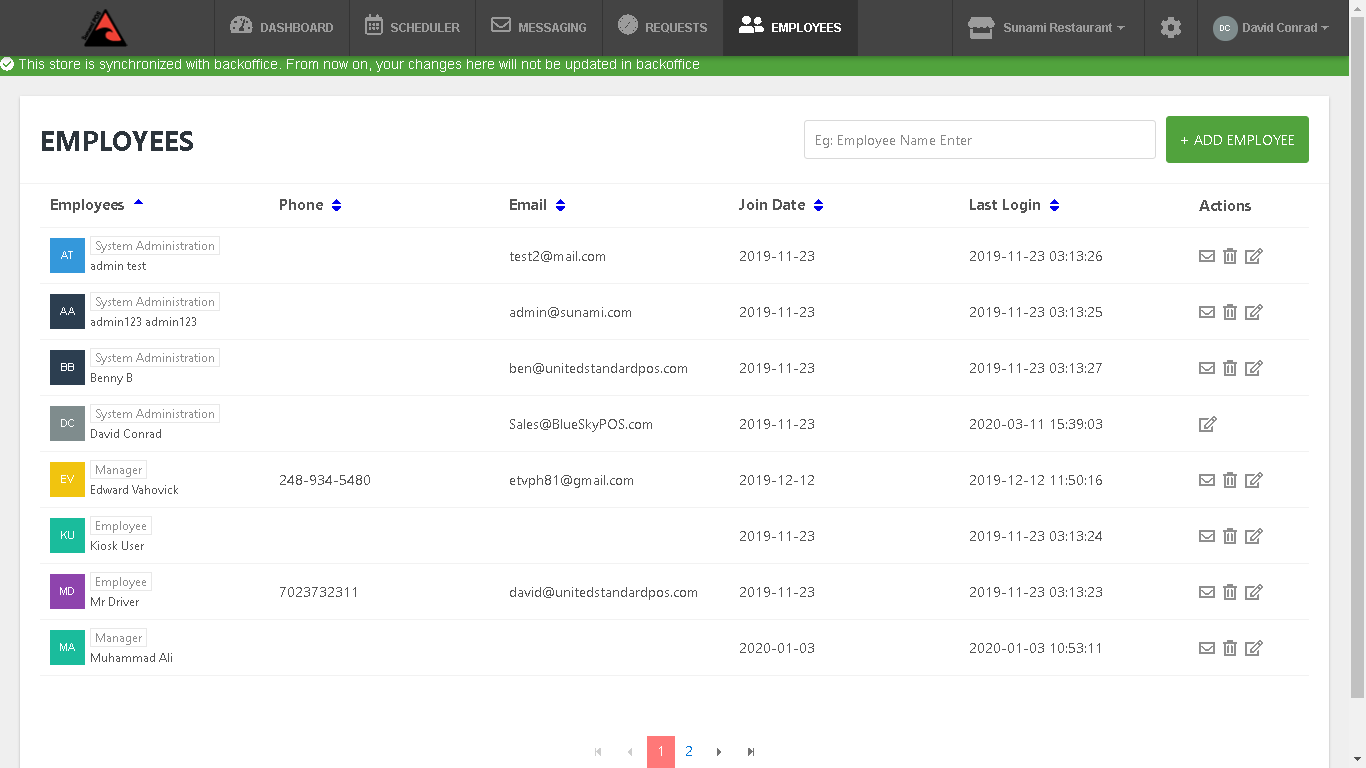Click last login 2020-03-11 15:39:03
The width and height of the screenshot is (1366, 768).
point(1036,424)
